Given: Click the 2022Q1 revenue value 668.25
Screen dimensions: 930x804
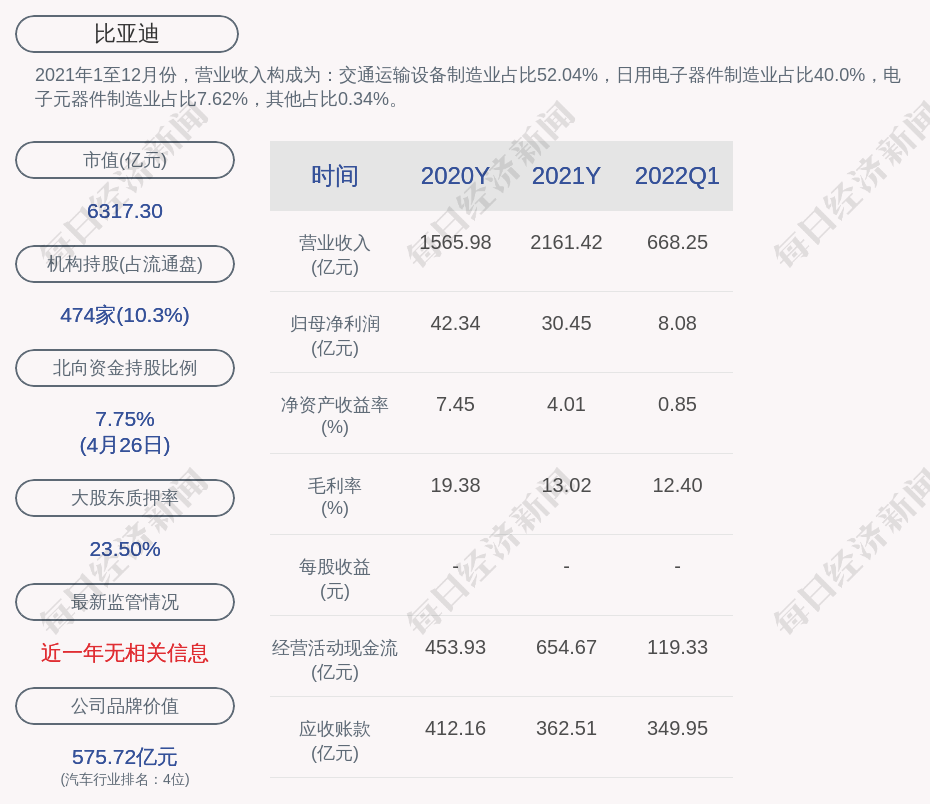Looking at the screenshot, I should 677,243.
